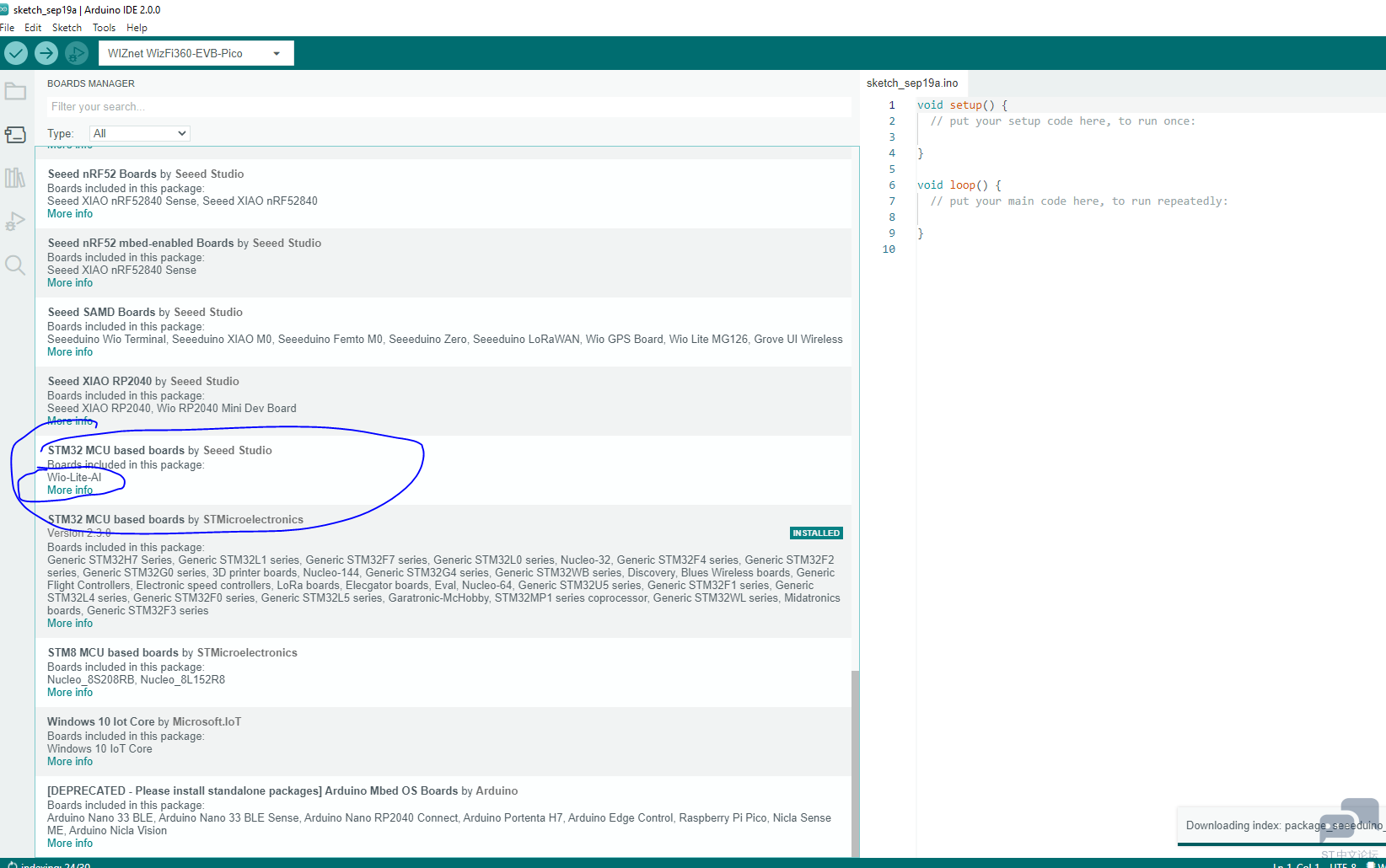This screenshot has height=868, width=1386.
Task: Open More info under Wio-Lite-AI package
Action: 70,490
